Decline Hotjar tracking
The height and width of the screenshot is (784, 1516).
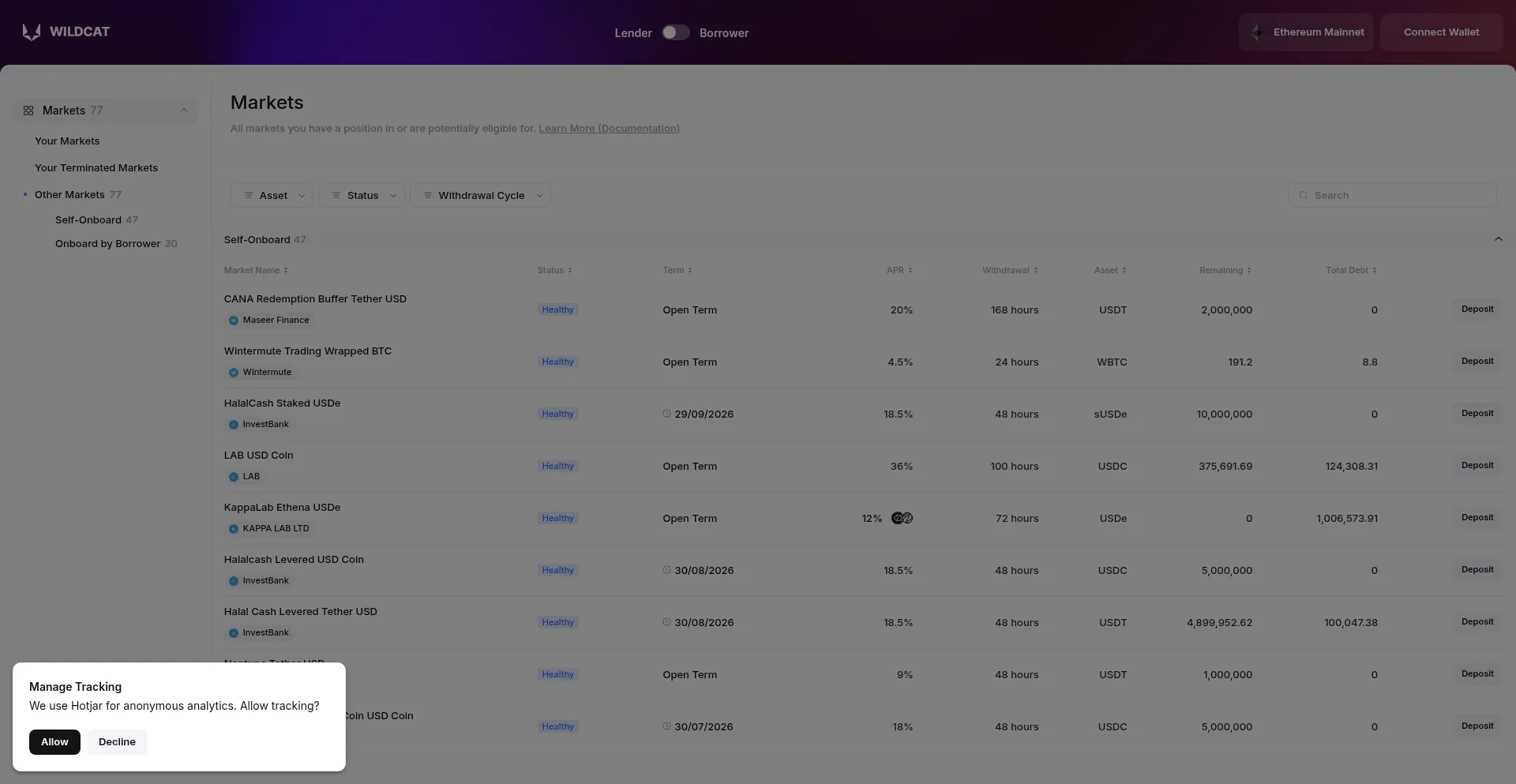[x=117, y=742]
